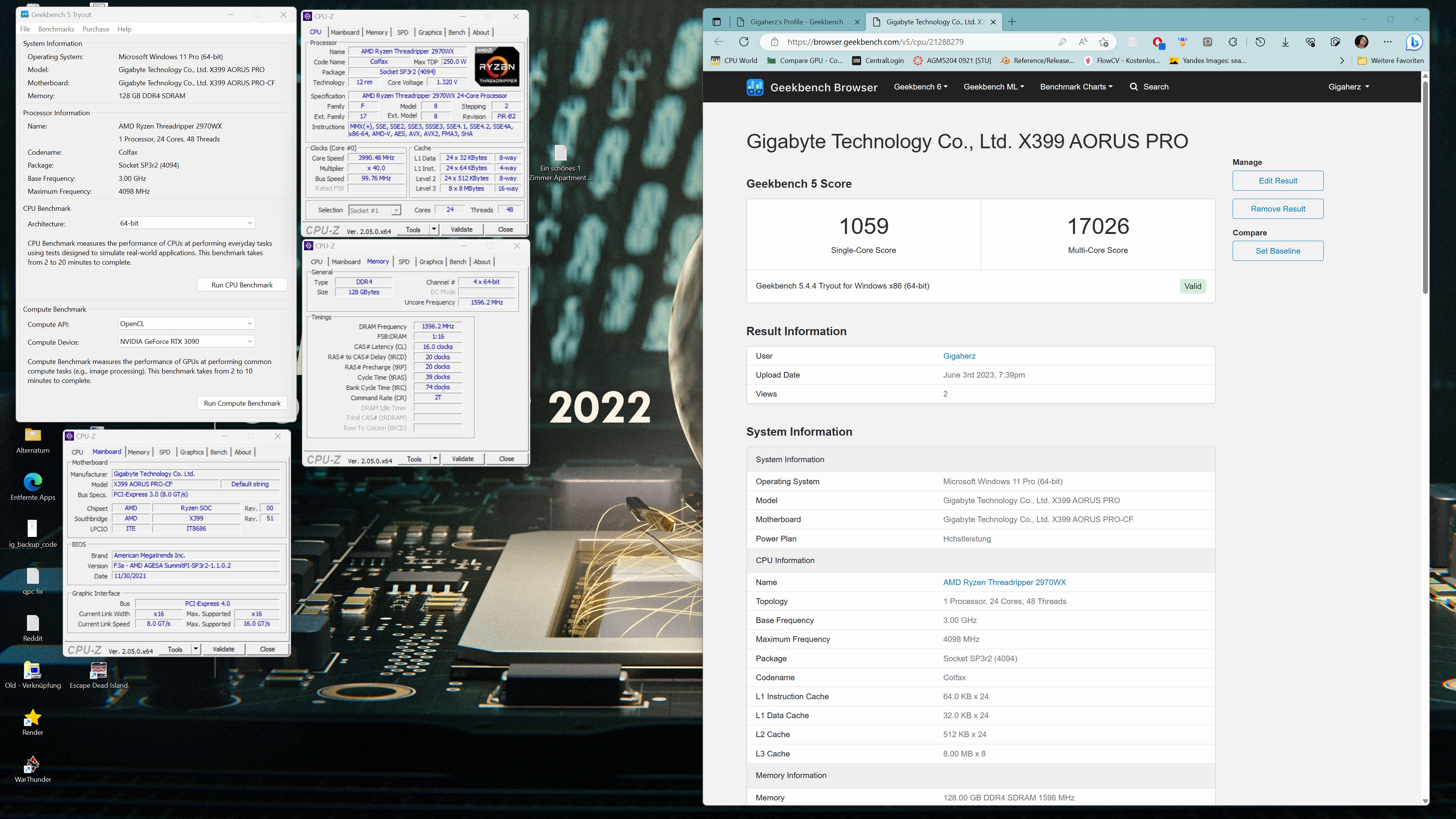Switch to SPD tab in CPU-Z CPU window

(x=402, y=33)
